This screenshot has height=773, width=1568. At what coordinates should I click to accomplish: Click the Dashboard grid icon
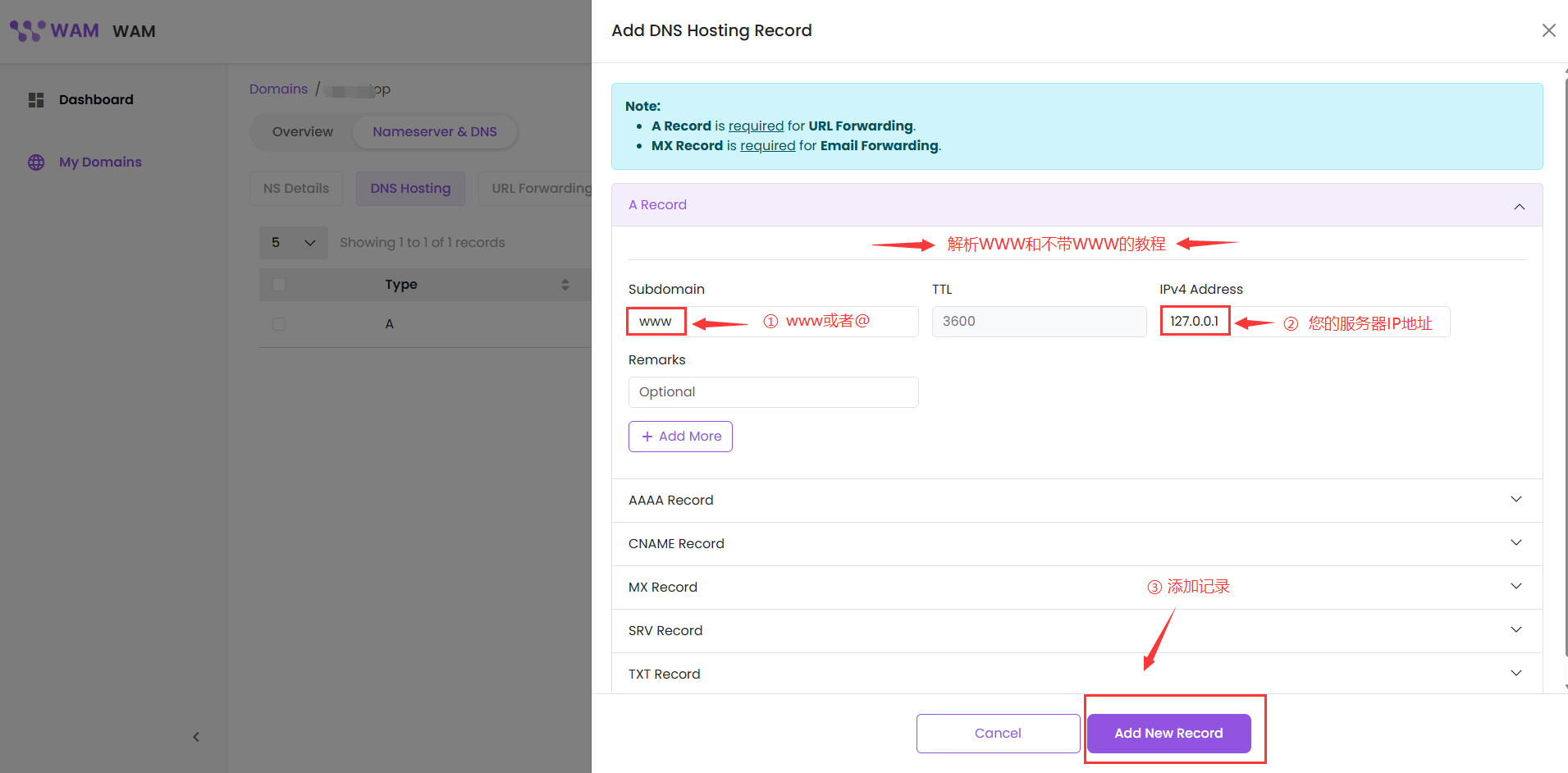click(36, 100)
